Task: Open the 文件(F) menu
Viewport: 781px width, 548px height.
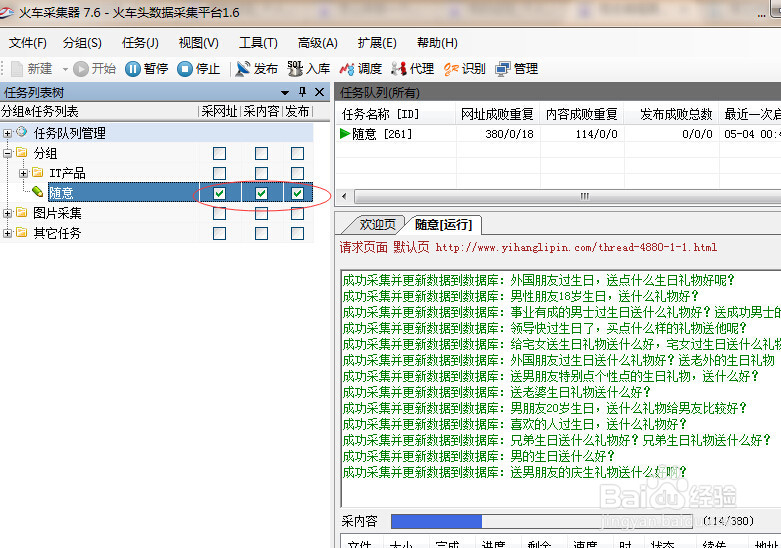Action: click(27, 43)
